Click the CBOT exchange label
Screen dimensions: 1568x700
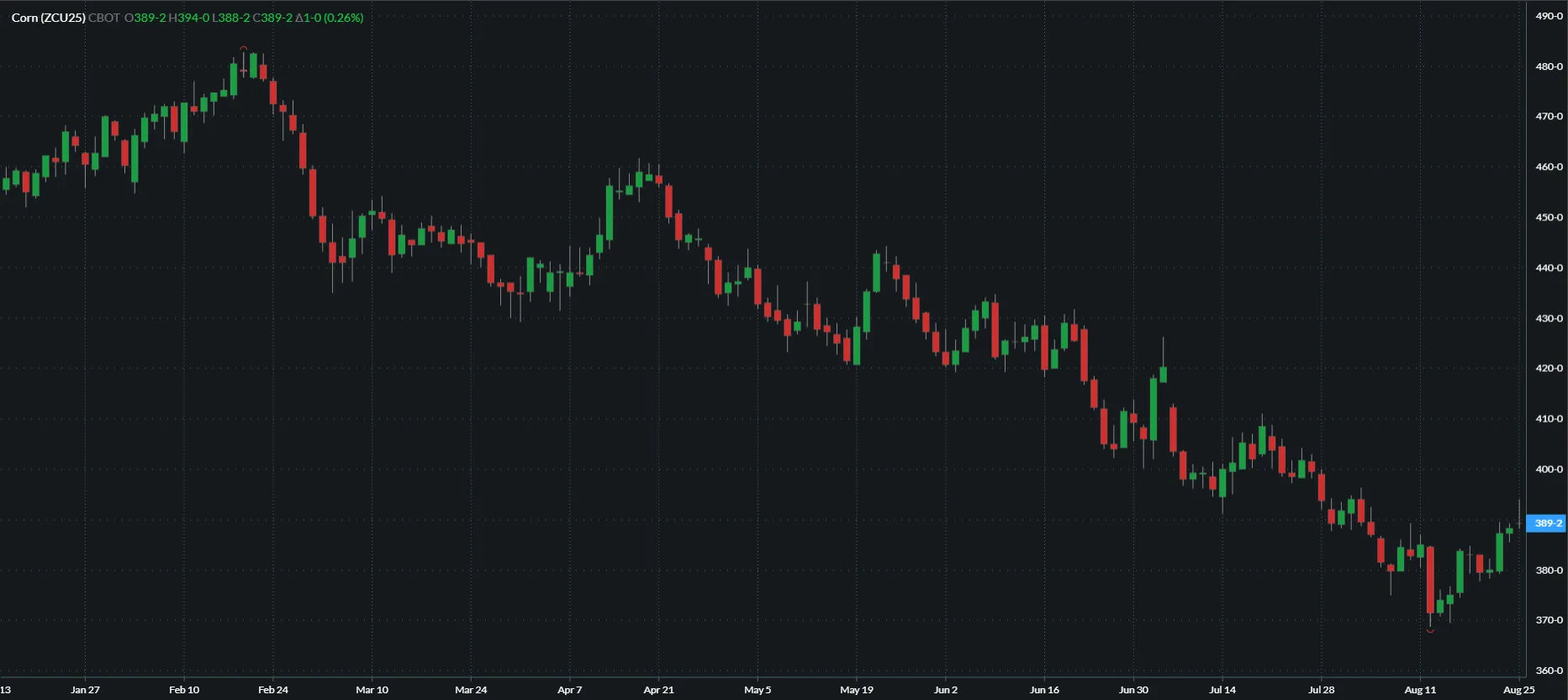click(104, 18)
